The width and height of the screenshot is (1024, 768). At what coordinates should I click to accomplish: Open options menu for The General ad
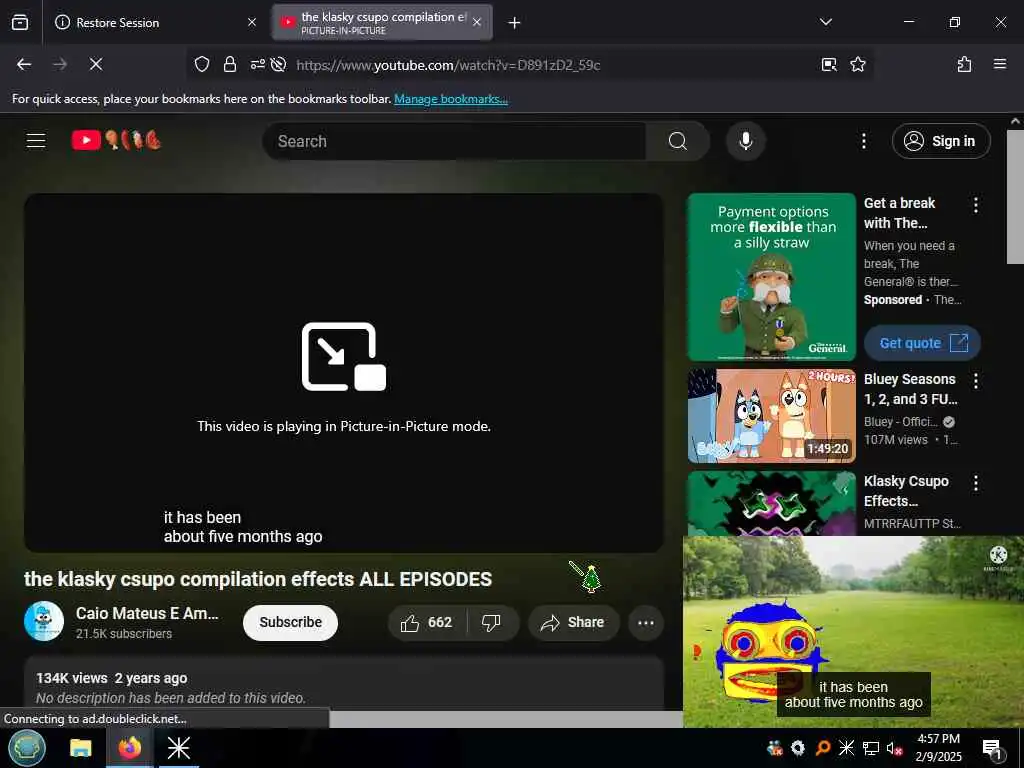(976, 205)
